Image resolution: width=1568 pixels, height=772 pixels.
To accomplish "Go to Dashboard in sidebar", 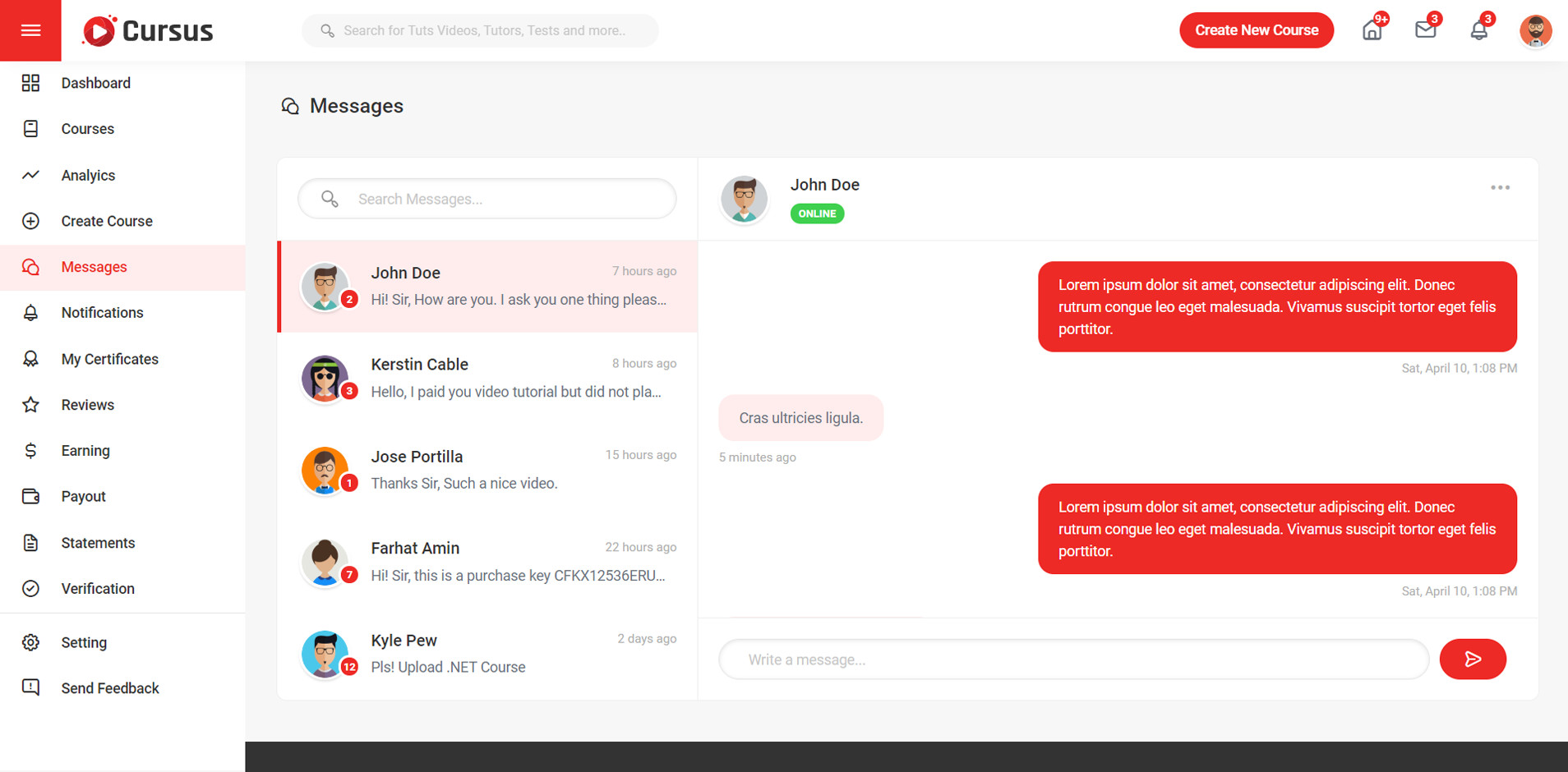I will click(x=95, y=83).
